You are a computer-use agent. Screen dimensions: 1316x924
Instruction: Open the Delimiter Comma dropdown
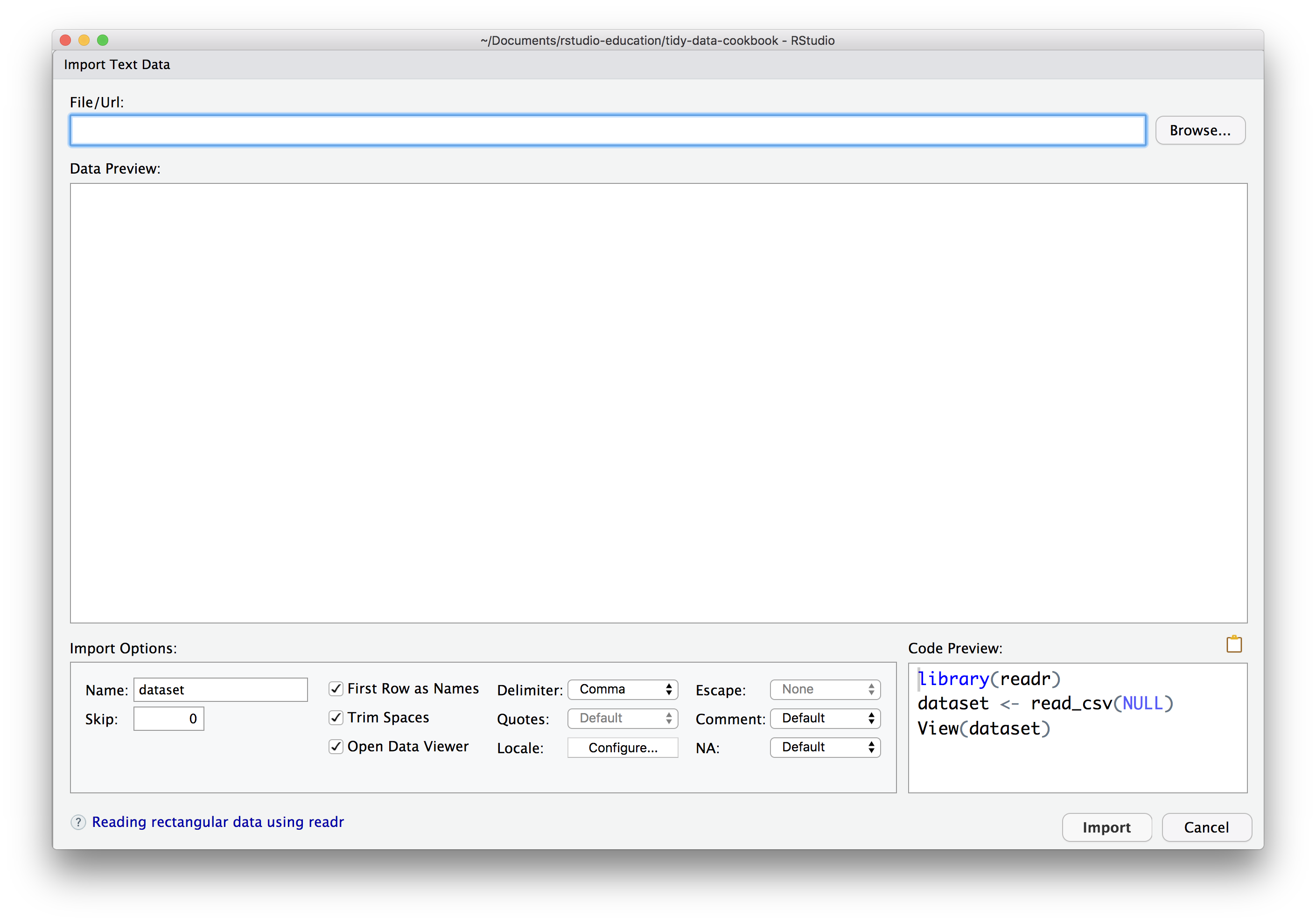tap(623, 690)
